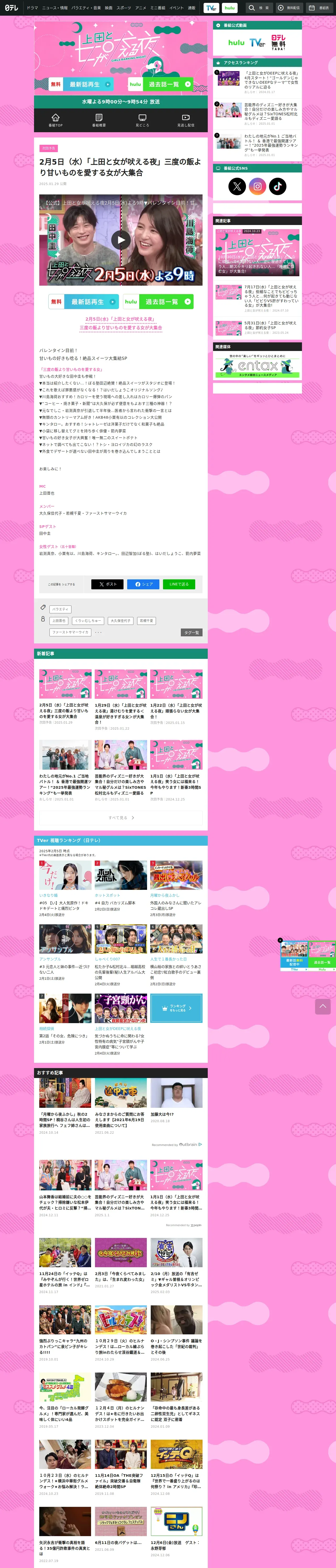Share article via X ポスト button
The width and height of the screenshot is (336, 1568).
(107, 584)
